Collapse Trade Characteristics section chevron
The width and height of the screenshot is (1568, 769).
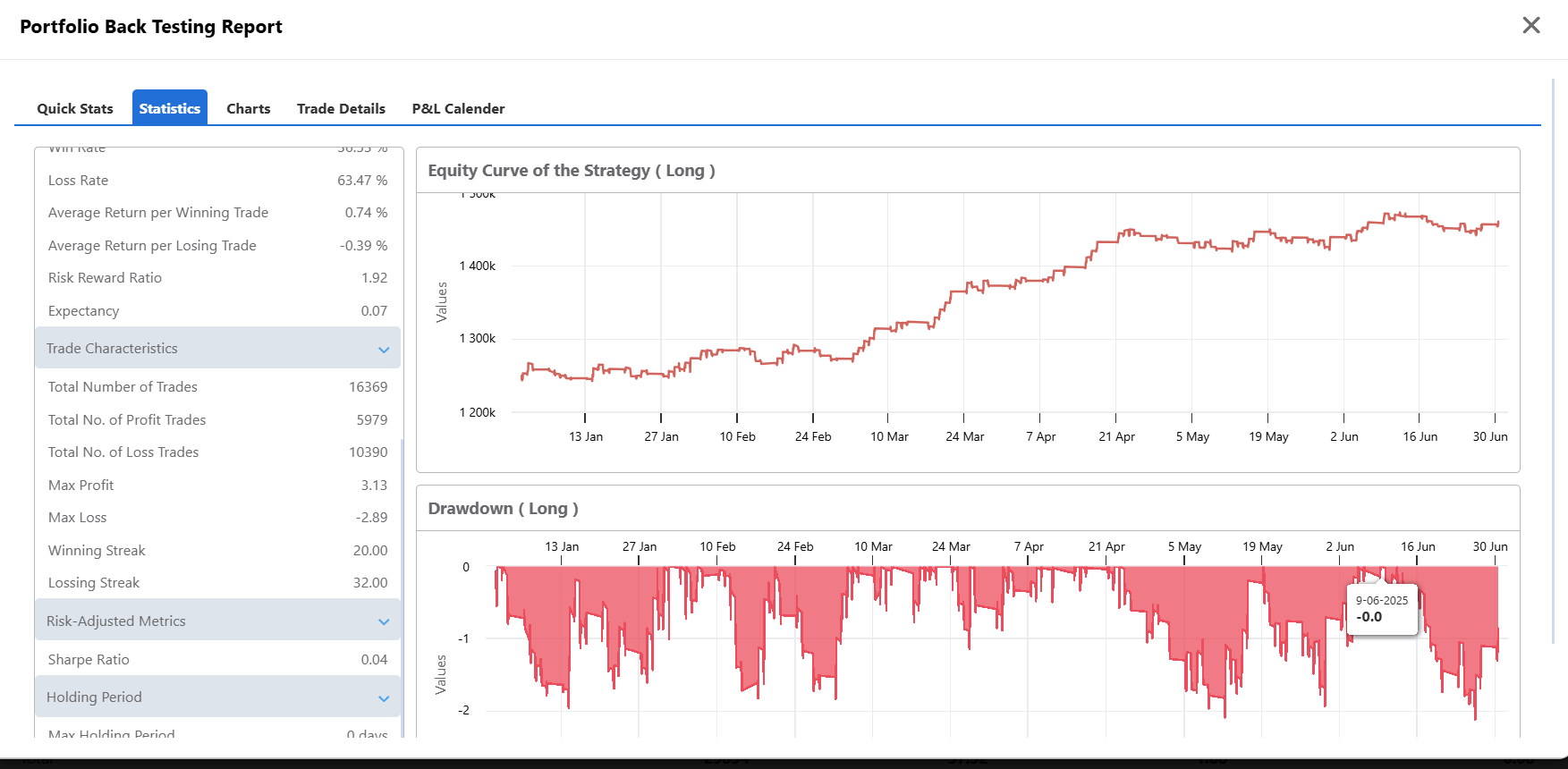pos(384,350)
